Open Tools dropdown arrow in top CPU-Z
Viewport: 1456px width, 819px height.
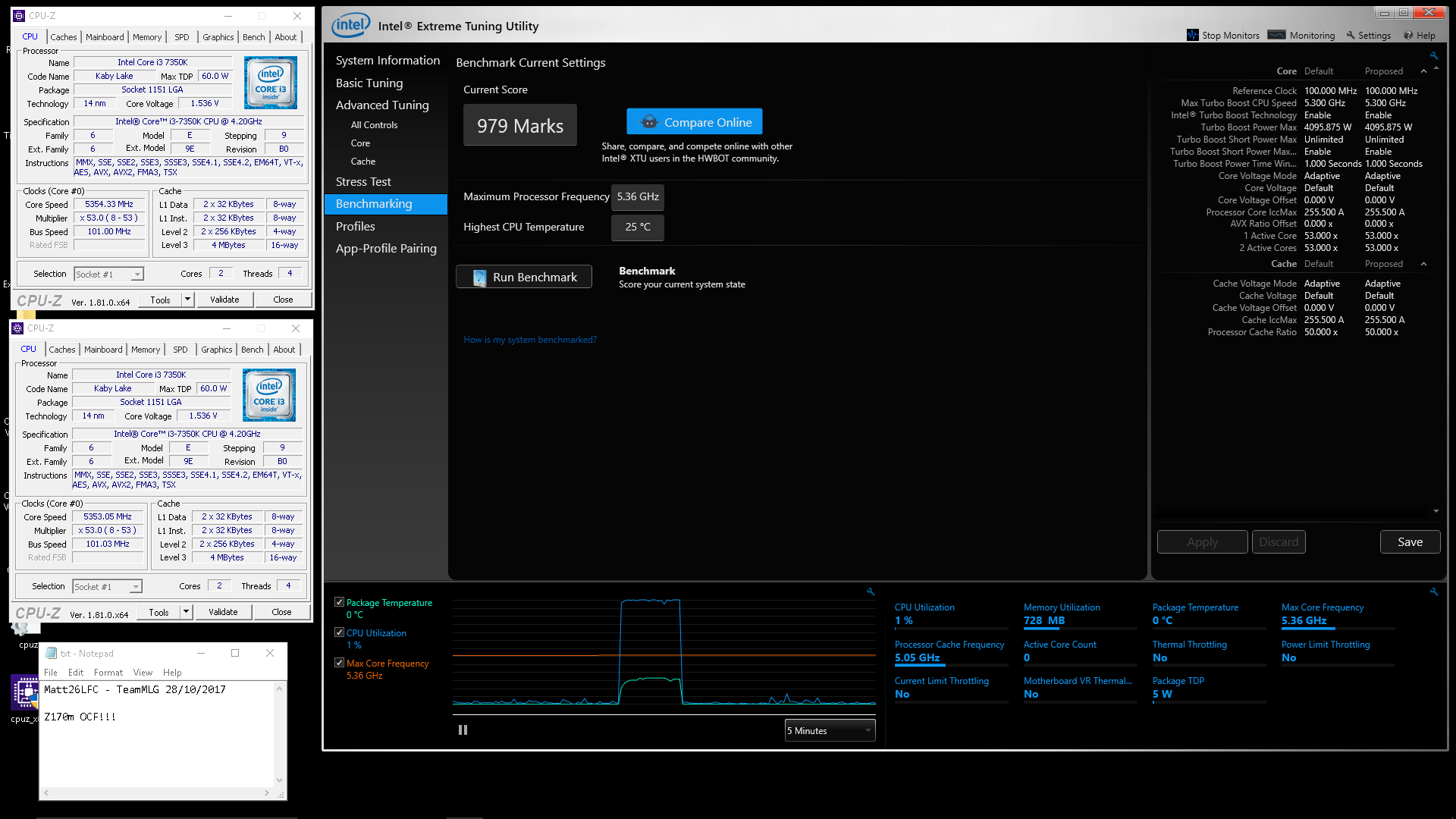click(187, 300)
